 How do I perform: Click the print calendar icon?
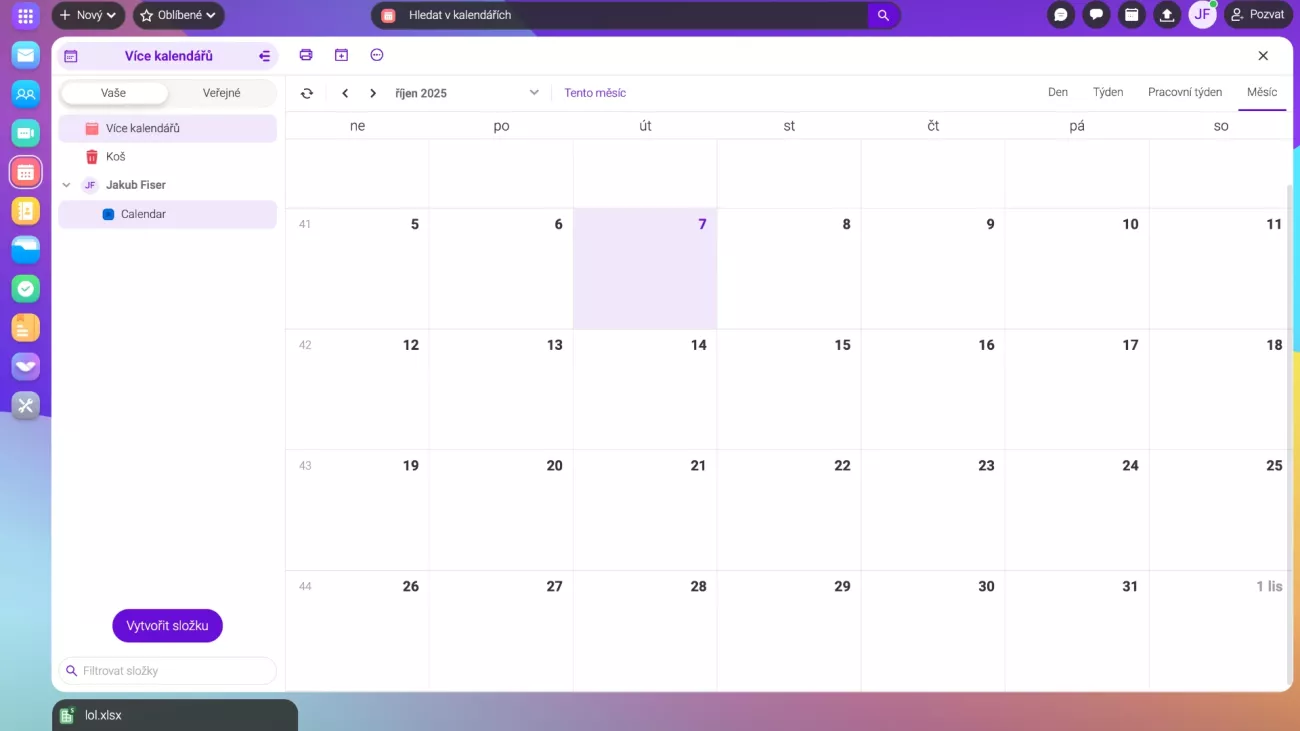coord(306,55)
